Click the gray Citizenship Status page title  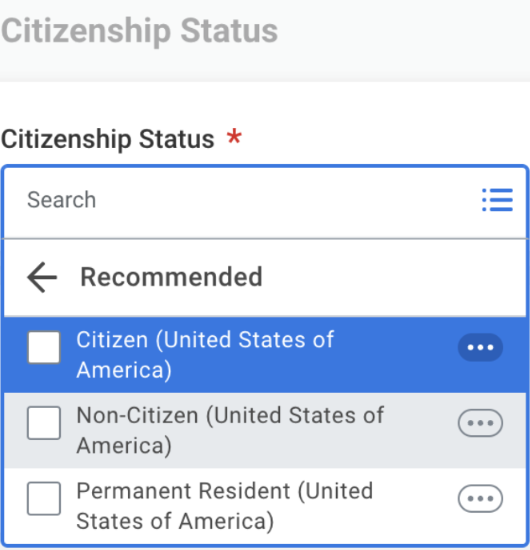coord(139,32)
